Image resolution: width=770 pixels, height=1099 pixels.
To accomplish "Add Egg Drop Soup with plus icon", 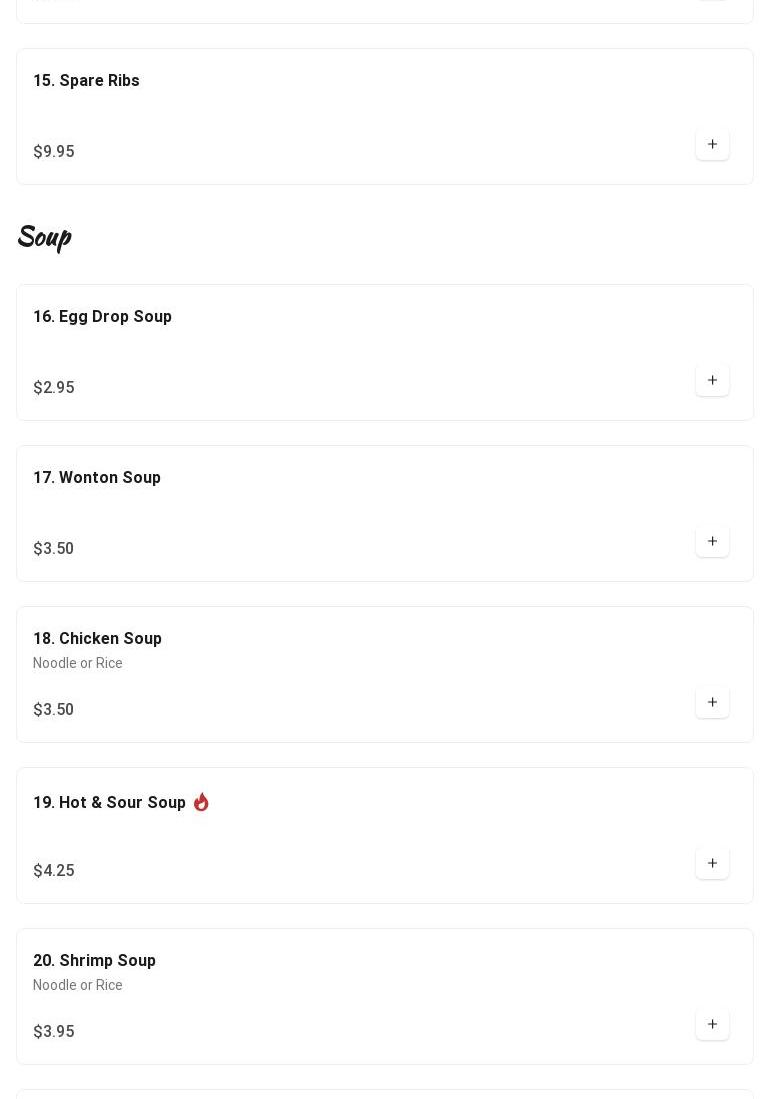I will point(712,380).
